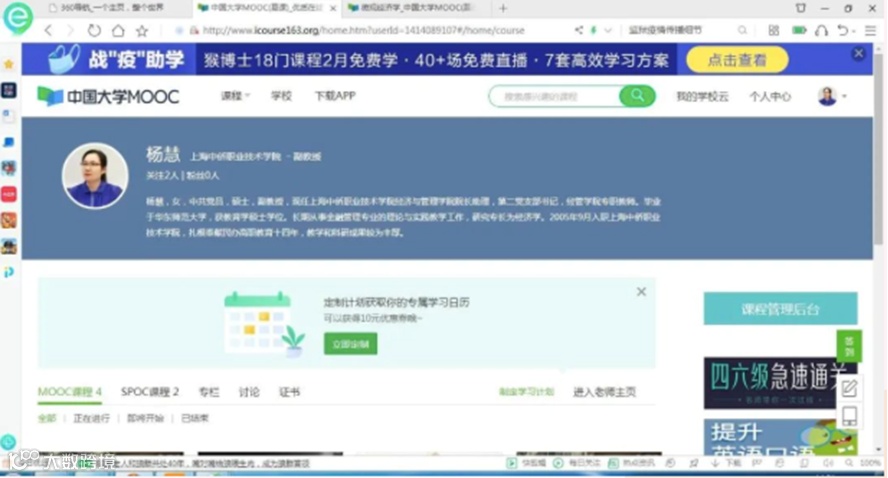Image resolution: width=888 pixels, height=478 pixels.
Task: Expand the address bar dropdown arrow
Action: tap(608, 30)
